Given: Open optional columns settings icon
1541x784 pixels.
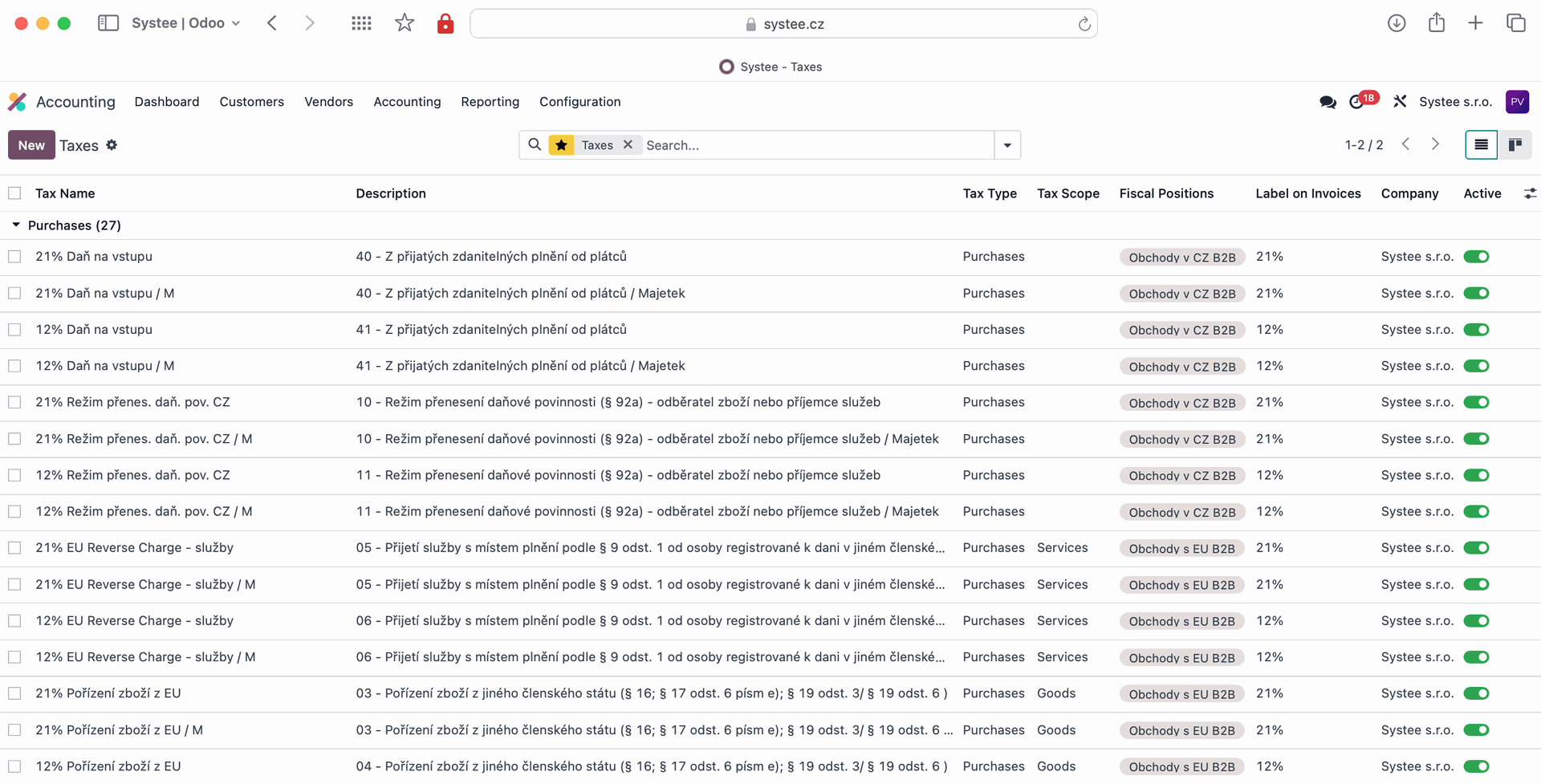Looking at the screenshot, I should coord(1530,193).
